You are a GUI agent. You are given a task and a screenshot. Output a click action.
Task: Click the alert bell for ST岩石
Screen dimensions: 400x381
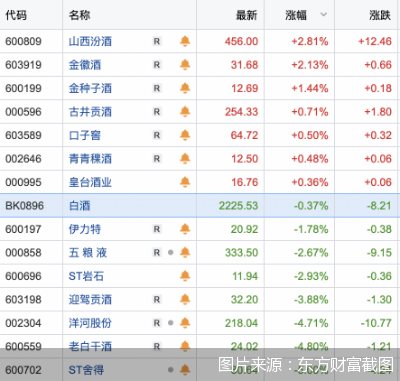185,276
